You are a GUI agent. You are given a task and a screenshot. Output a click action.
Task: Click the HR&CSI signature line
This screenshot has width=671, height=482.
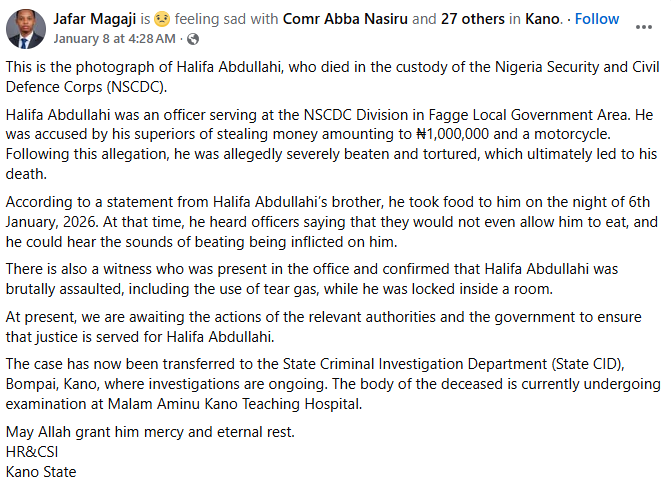pos(34,452)
